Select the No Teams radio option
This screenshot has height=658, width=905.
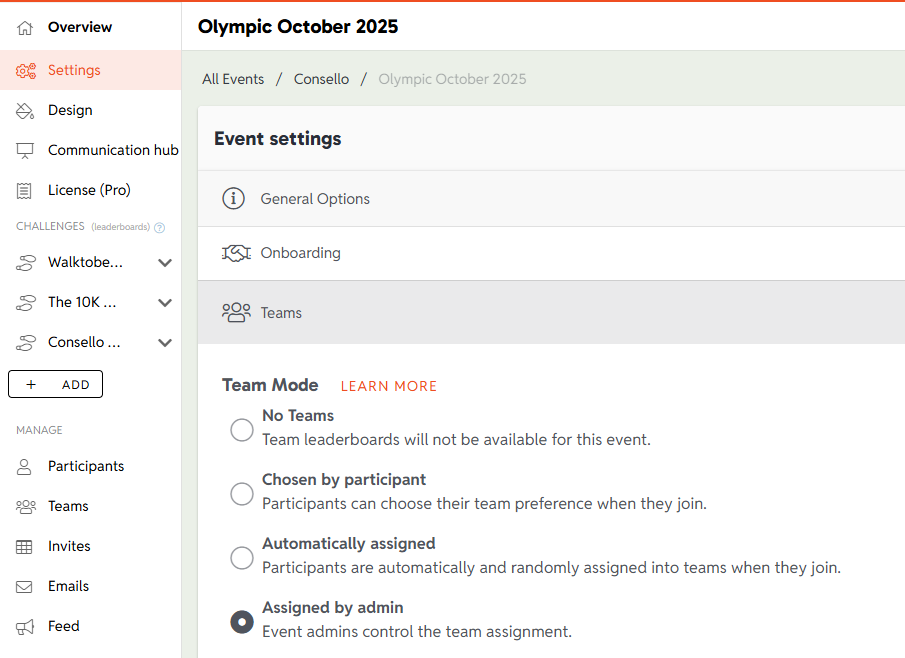242,430
